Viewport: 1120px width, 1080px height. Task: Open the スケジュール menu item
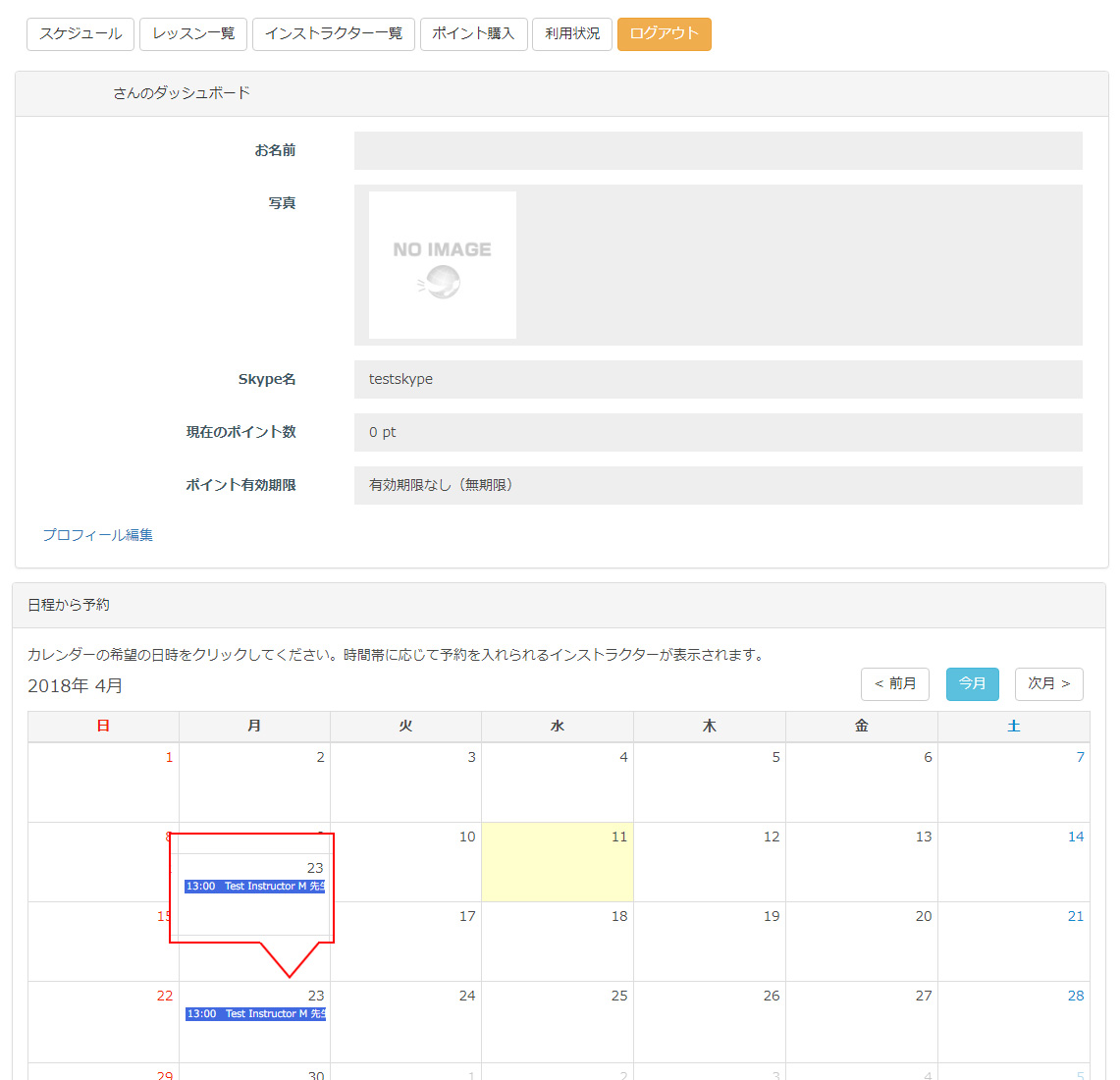click(x=80, y=33)
